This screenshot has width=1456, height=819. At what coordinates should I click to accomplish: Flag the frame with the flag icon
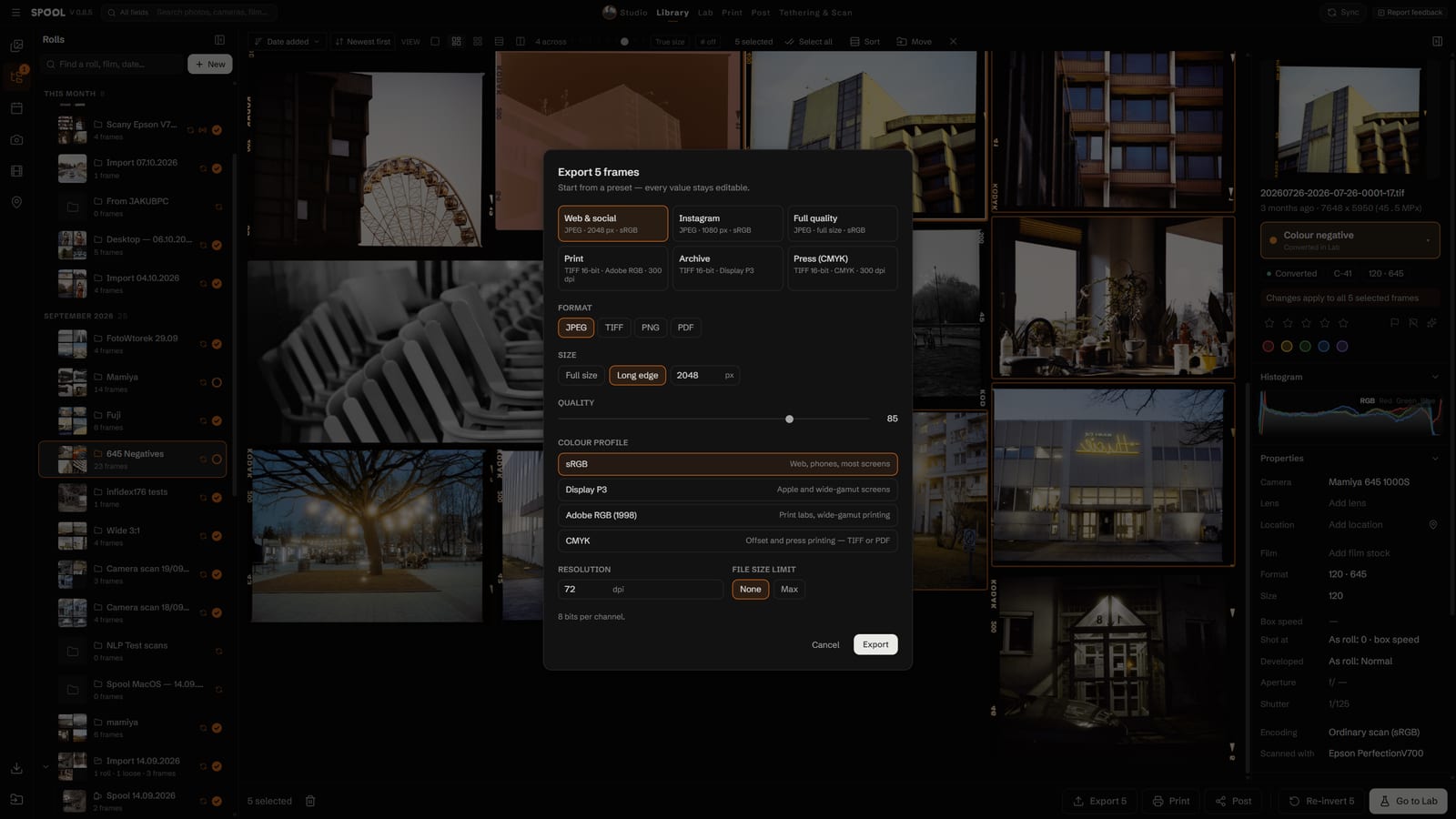(1394, 323)
